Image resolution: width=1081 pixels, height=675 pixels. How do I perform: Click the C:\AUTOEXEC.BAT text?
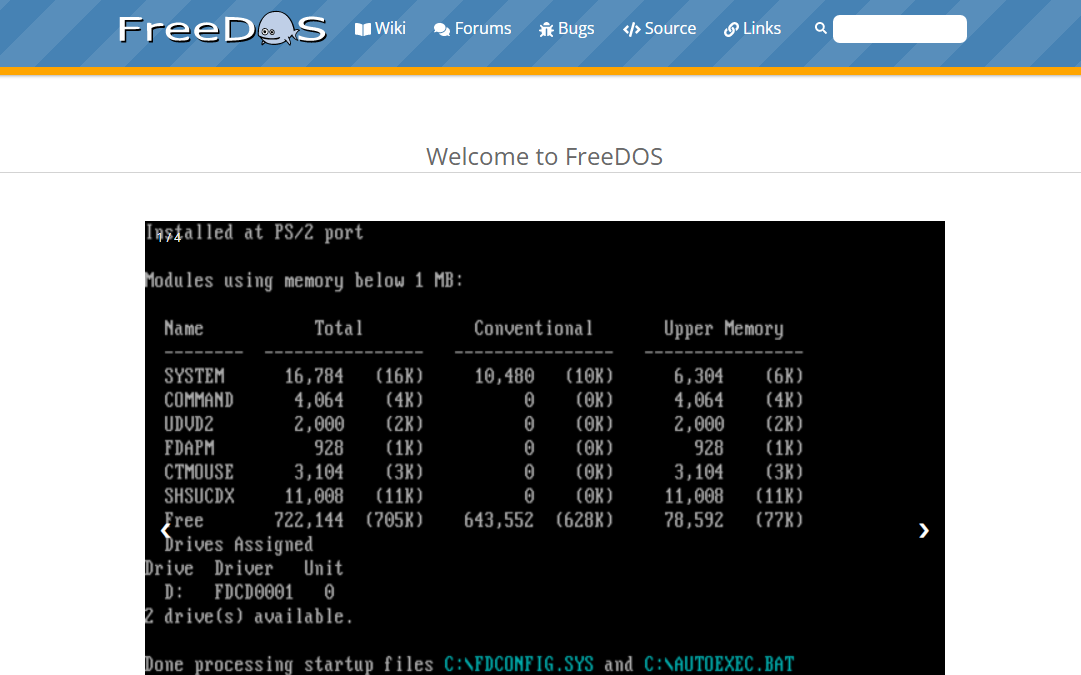click(719, 665)
